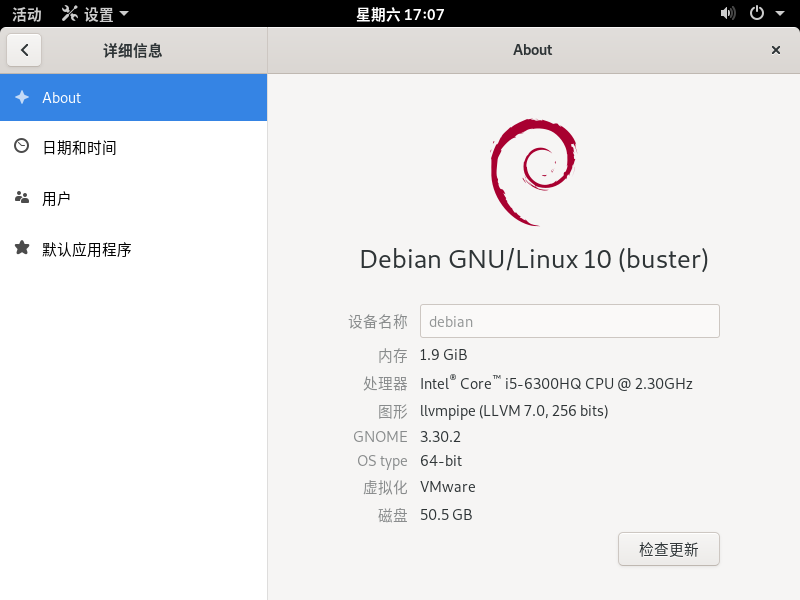Open 日期和时间 settings panel
Image resolution: width=800 pixels, height=600 pixels.
pyautogui.click(x=133, y=147)
